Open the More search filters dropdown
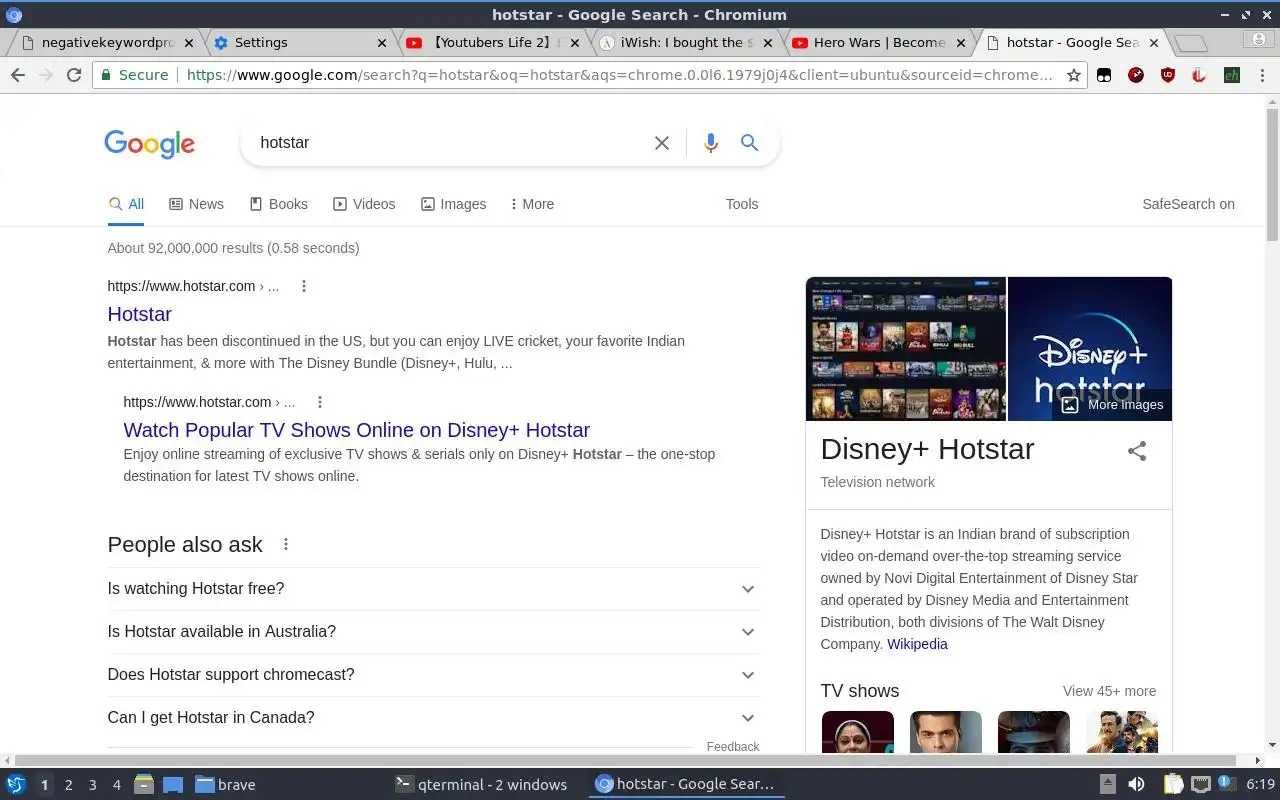Viewport: 1280px width, 800px height. 531,204
